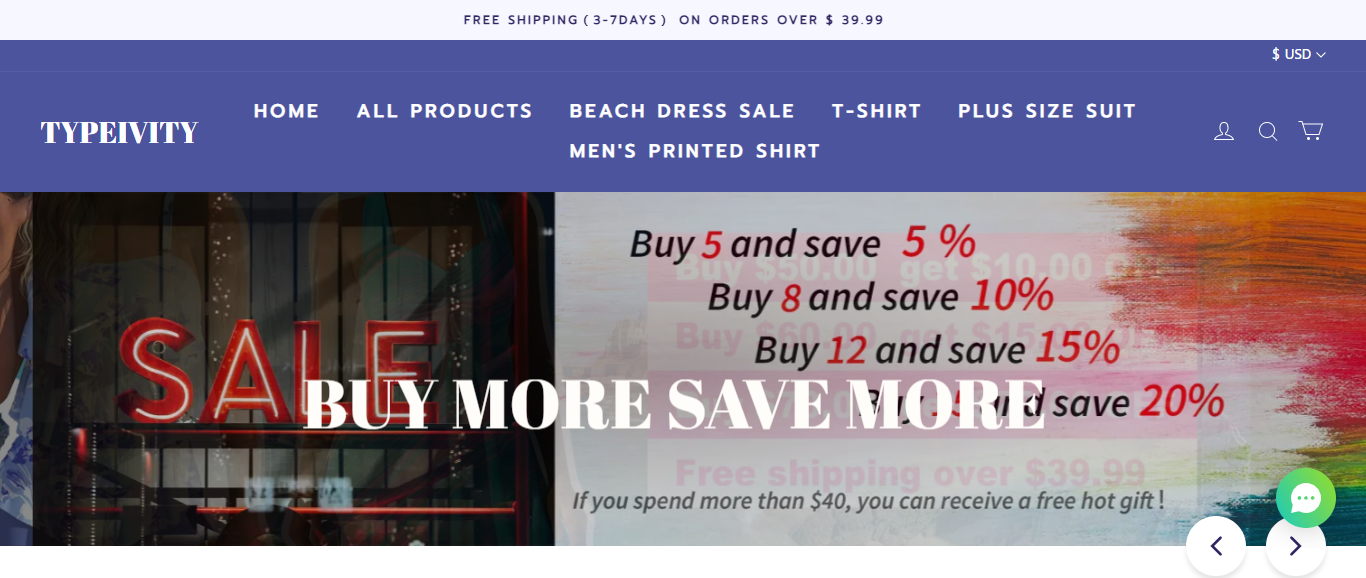The height and width of the screenshot is (578, 1366).
Task: Open the T-SHIRT menu item
Action: [x=877, y=111]
